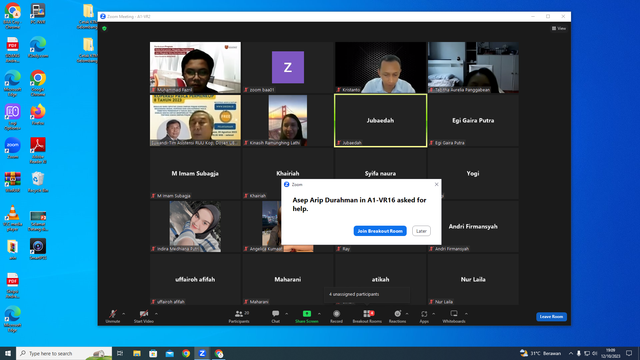
Task: Open Zoom desktop shortcut
Action: 13,148
